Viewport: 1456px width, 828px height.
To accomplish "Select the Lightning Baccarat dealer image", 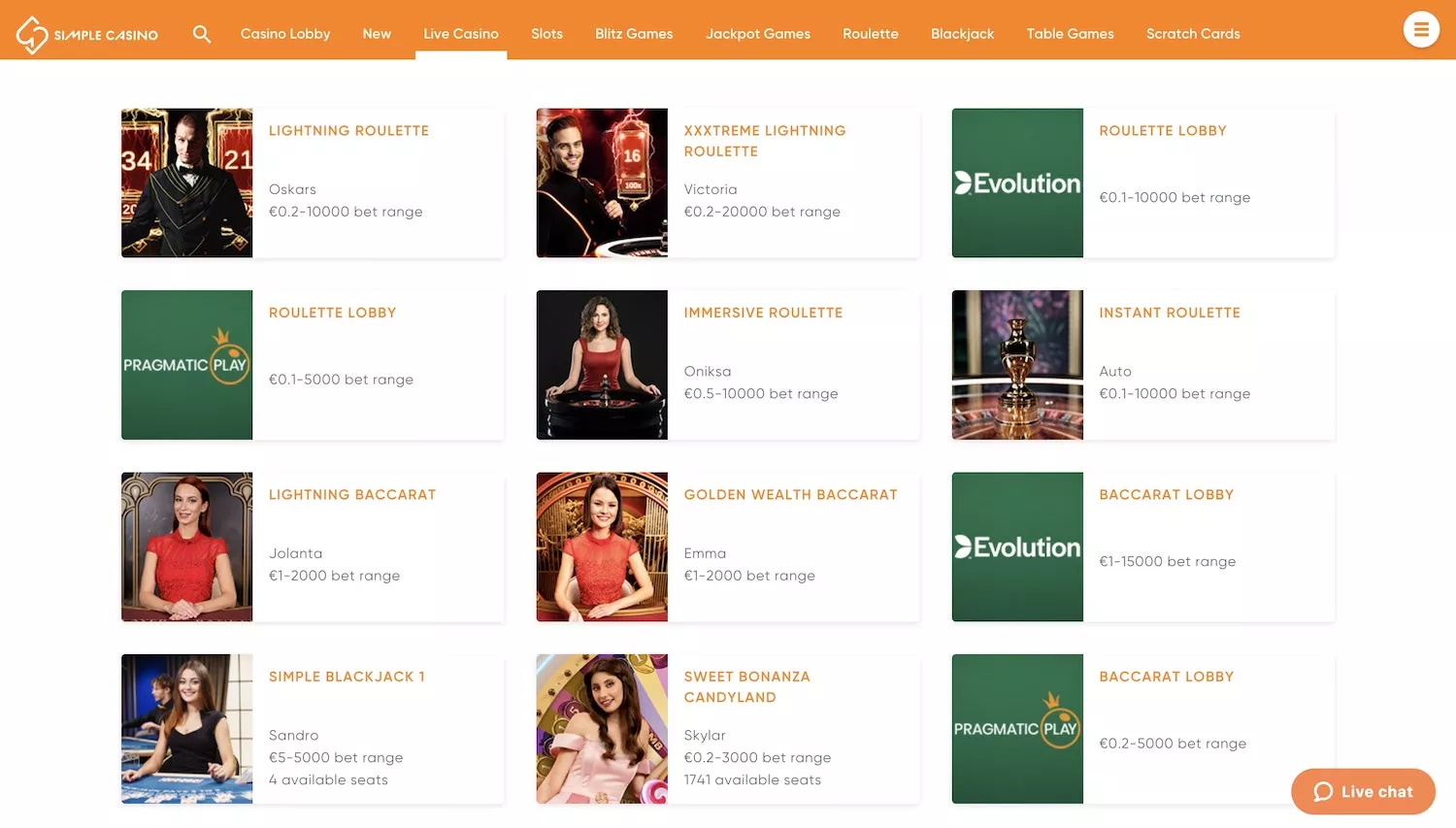I will [186, 546].
